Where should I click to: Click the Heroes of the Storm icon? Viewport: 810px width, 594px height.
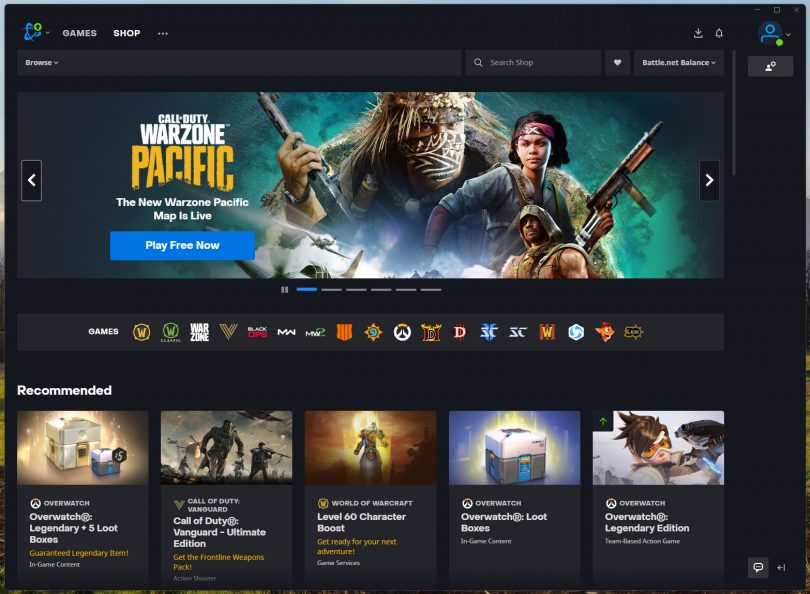coord(576,332)
